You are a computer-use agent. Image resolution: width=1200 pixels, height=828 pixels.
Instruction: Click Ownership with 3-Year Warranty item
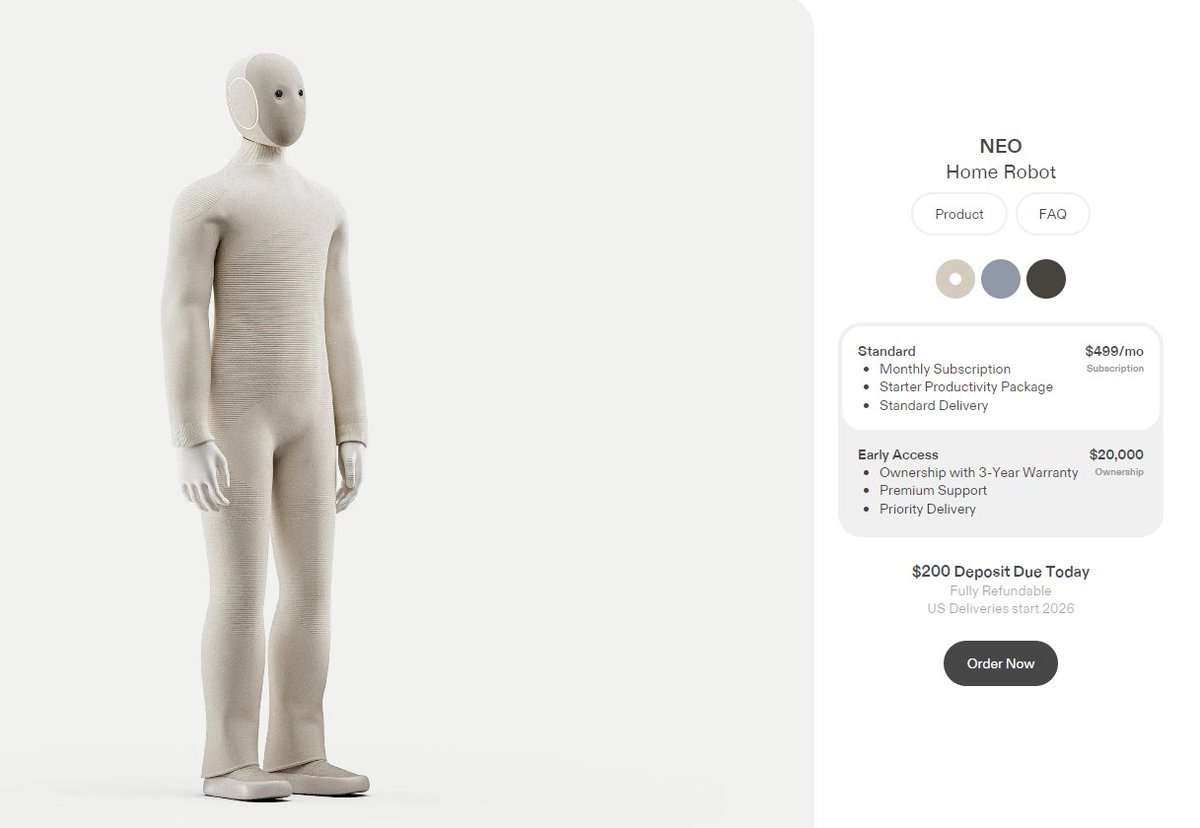[x=979, y=472]
